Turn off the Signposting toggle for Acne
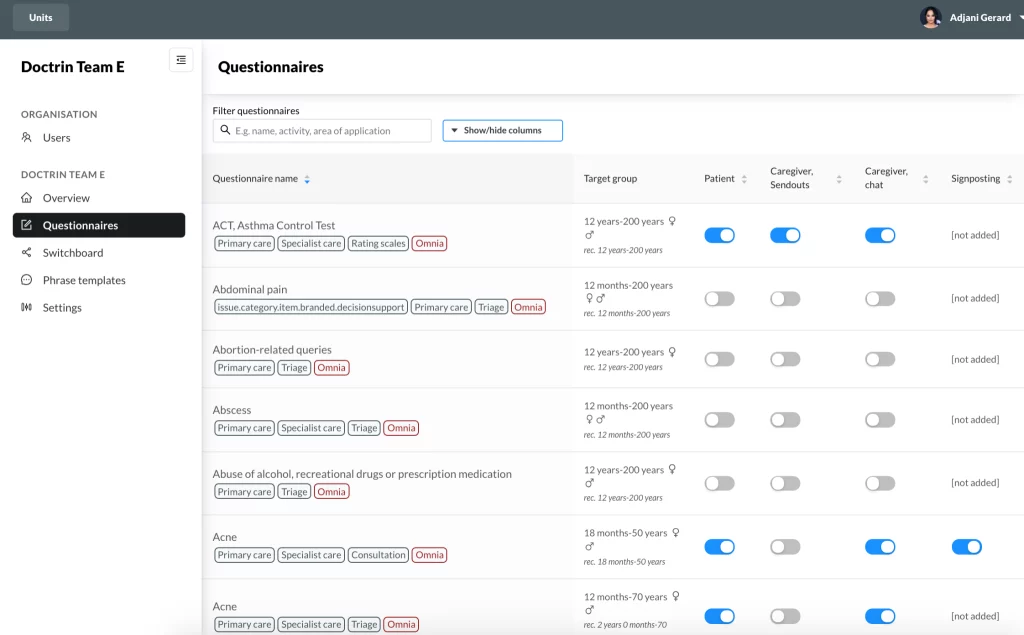This screenshot has height=635, width=1024. 967,547
